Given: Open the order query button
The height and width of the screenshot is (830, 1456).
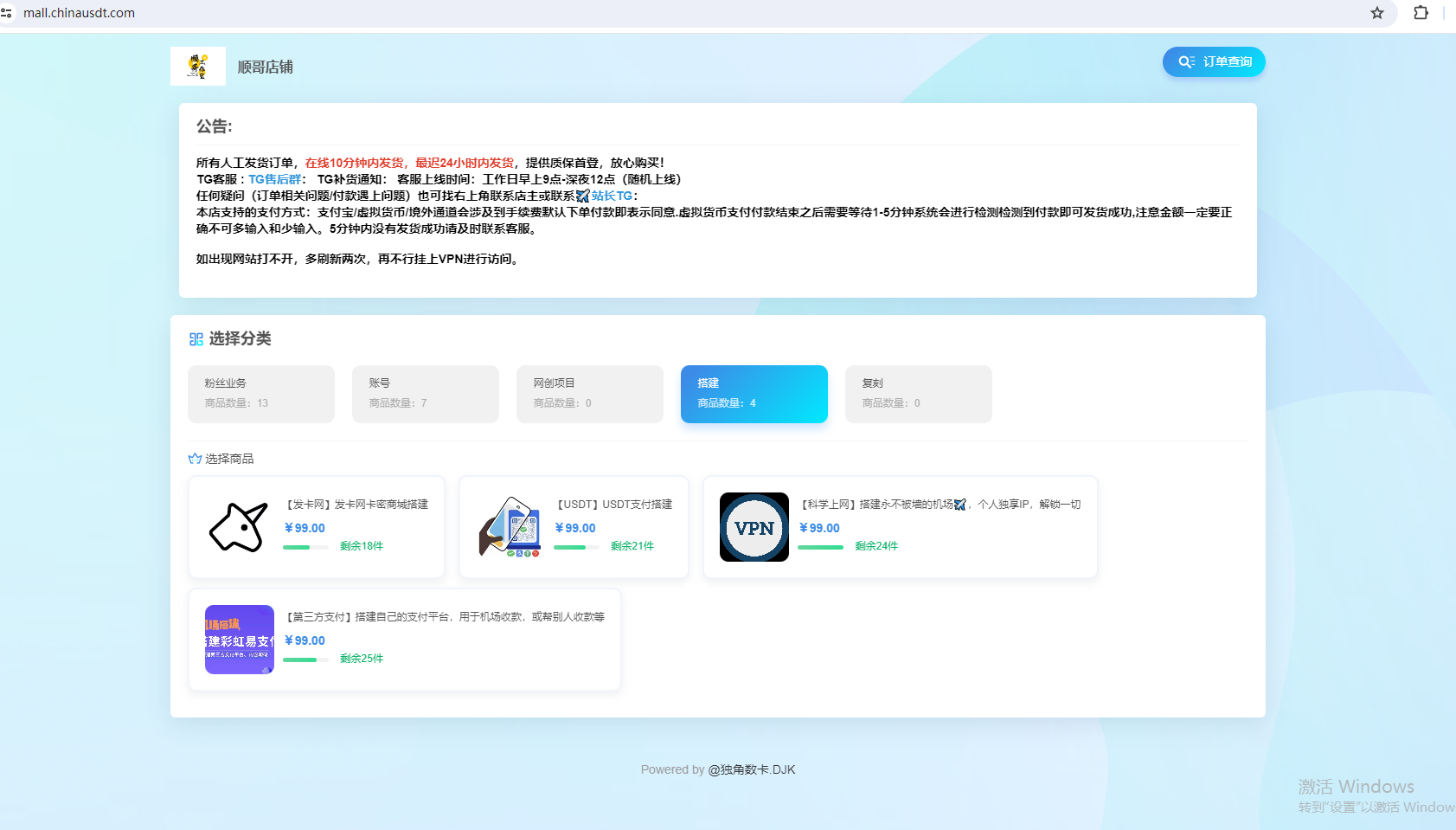Looking at the screenshot, I should click(1214, 61).
